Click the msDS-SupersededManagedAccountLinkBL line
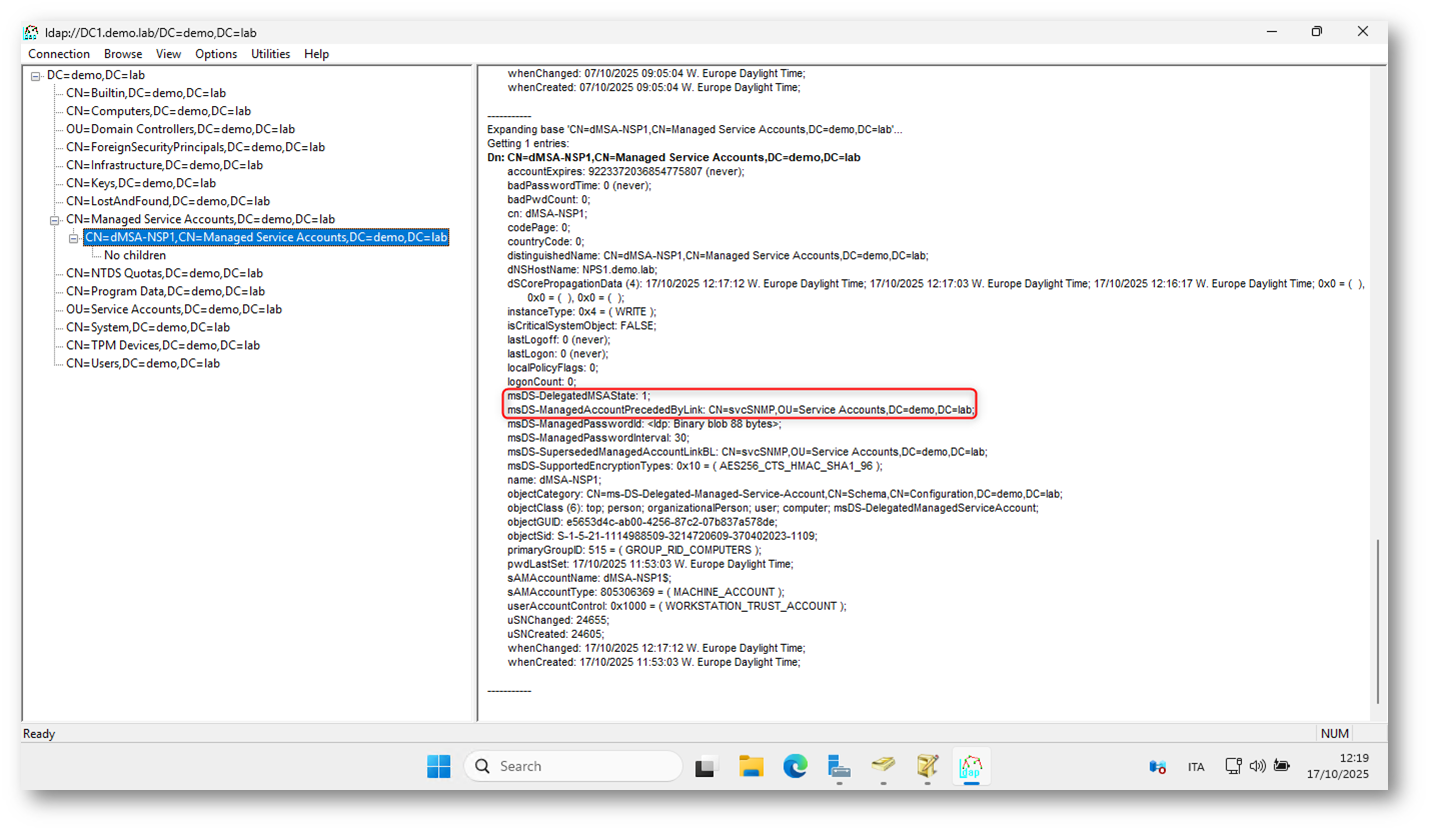This screenshot has width=1430, height=832. pos(747,452)
